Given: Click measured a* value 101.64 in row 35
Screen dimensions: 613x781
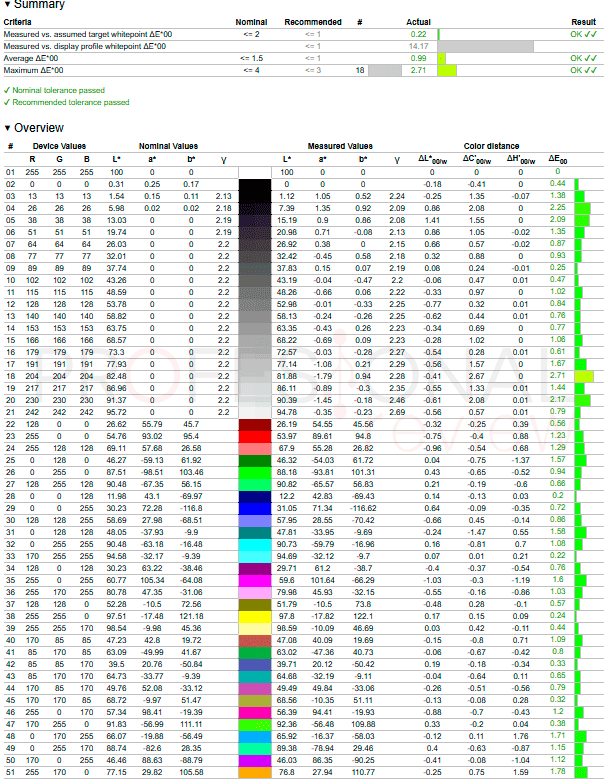Looking at the screenshot, I should coord(323,580).
